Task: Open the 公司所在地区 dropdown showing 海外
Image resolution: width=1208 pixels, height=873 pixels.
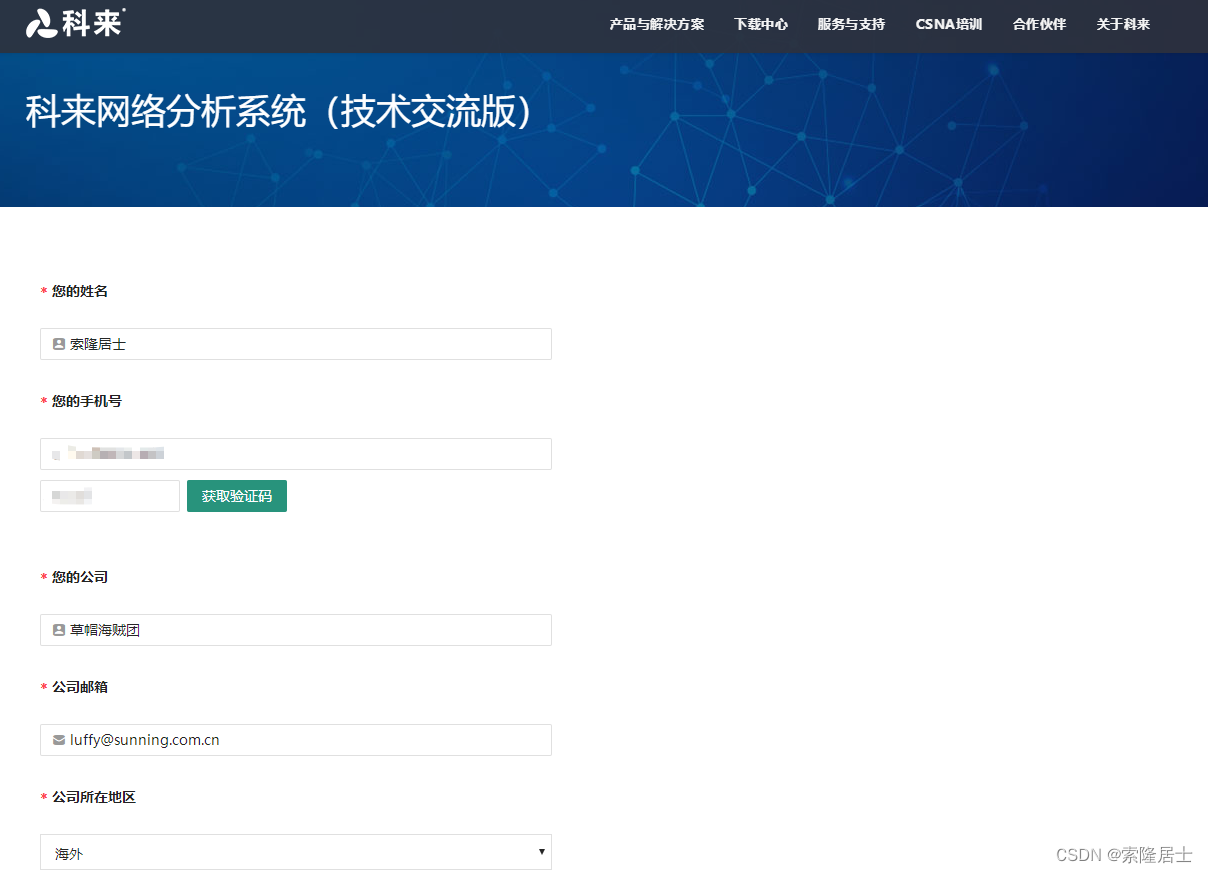Action: (x=296, y=852)
